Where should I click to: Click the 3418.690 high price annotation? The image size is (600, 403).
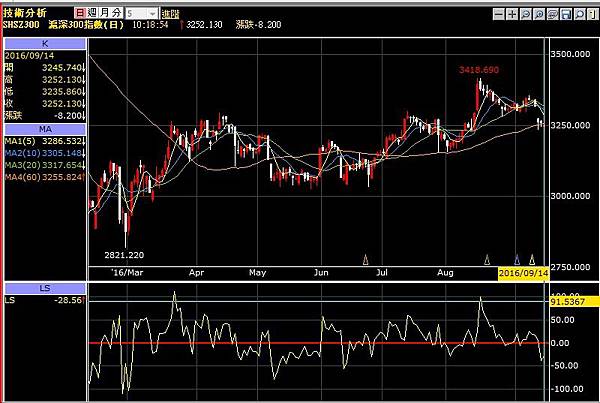479,70
